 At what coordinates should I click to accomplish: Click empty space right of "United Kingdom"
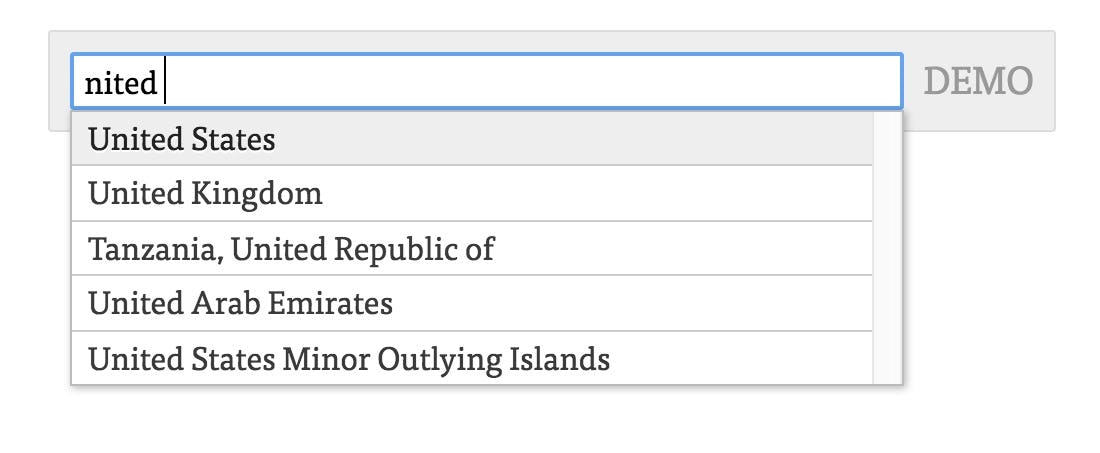pos(600,193)
